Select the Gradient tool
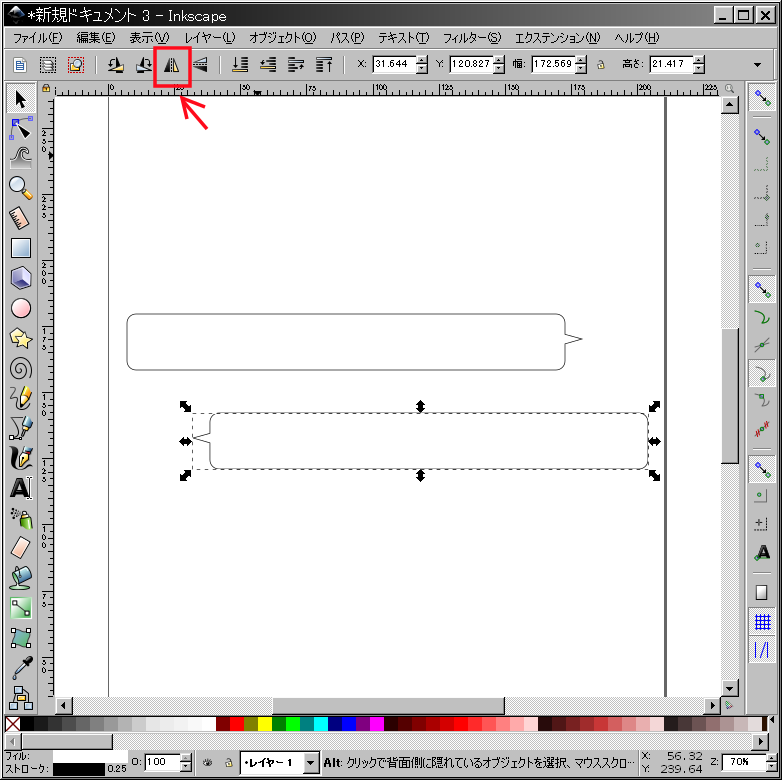Screen dimensions: 782x780 click(x=20, y=608)
